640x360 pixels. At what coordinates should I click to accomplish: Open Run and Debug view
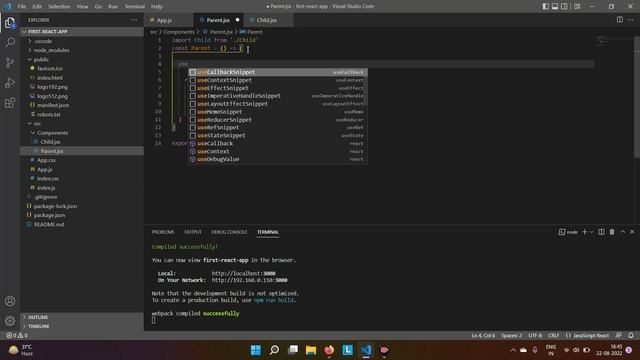[10, 82]
